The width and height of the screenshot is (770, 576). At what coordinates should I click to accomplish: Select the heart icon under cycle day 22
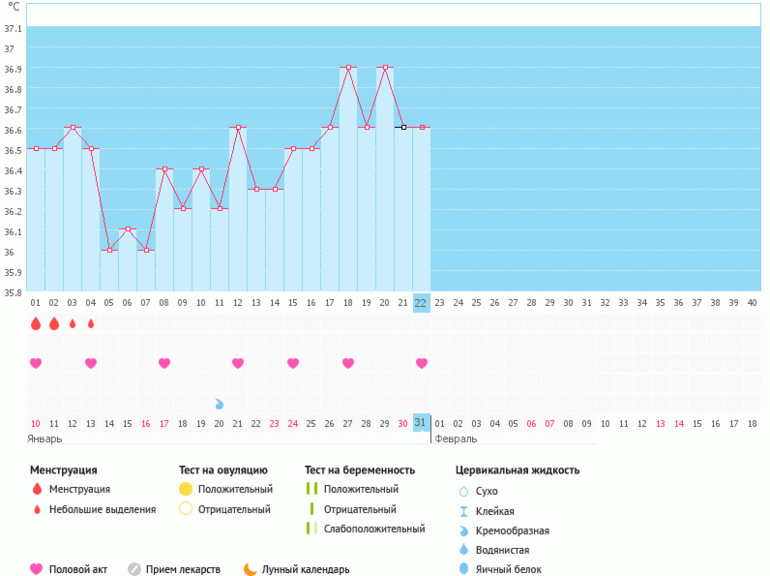(421, 363)
